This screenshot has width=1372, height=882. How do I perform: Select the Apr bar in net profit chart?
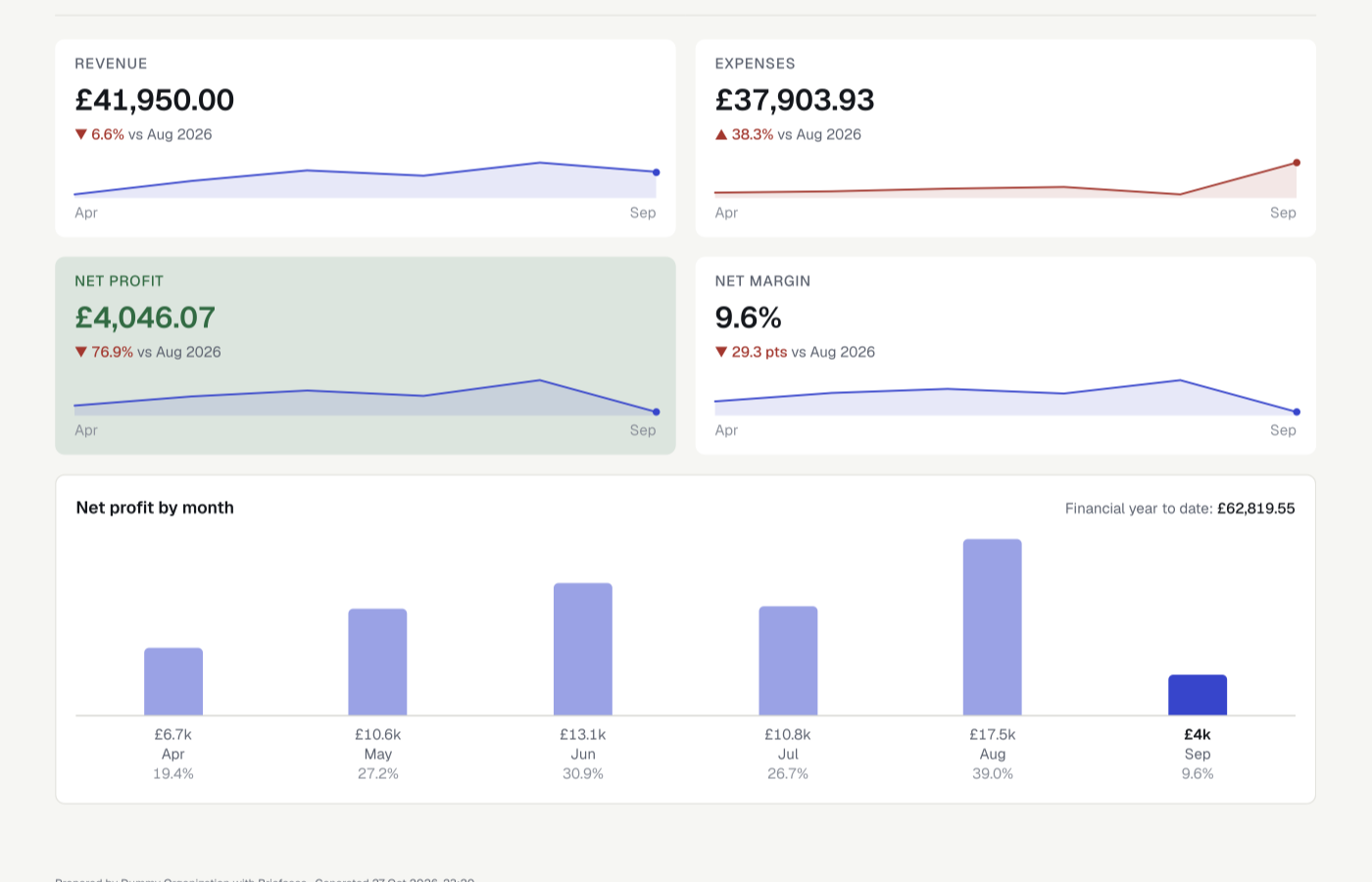click(x=173, y=681)
